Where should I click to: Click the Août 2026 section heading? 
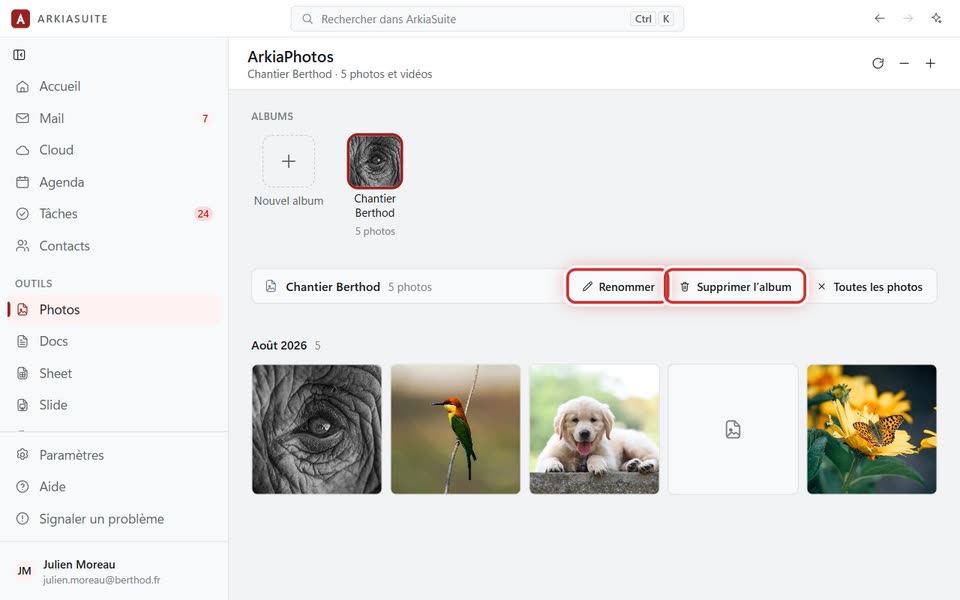click(279, 345)
